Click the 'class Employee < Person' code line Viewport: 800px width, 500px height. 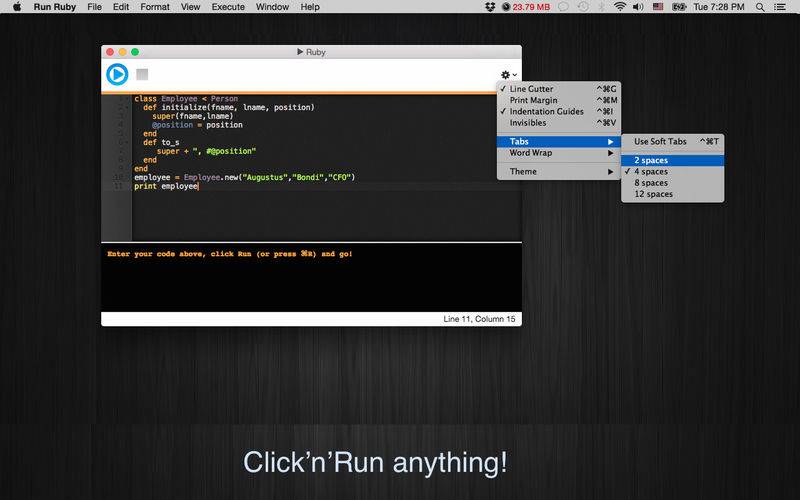pyautogui.click(x=186, y=98)
